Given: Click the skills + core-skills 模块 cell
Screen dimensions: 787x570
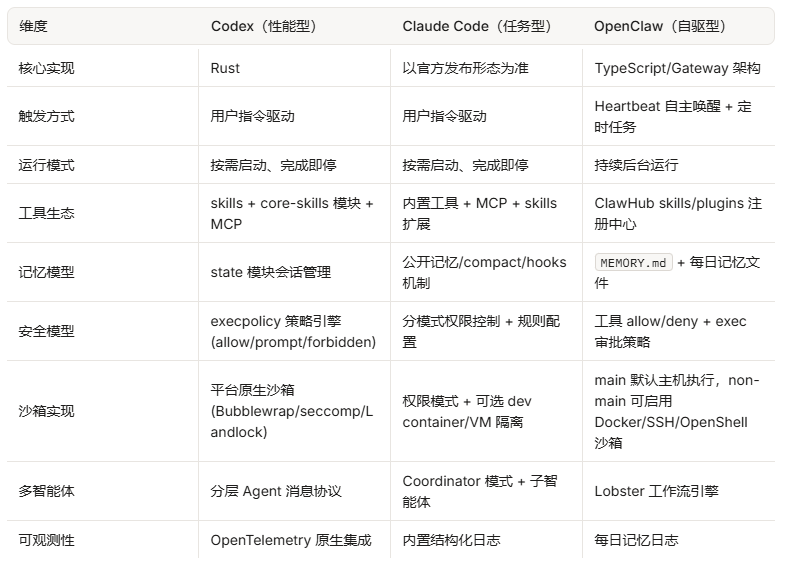Looking at the screenshot, I should (292, 213).
